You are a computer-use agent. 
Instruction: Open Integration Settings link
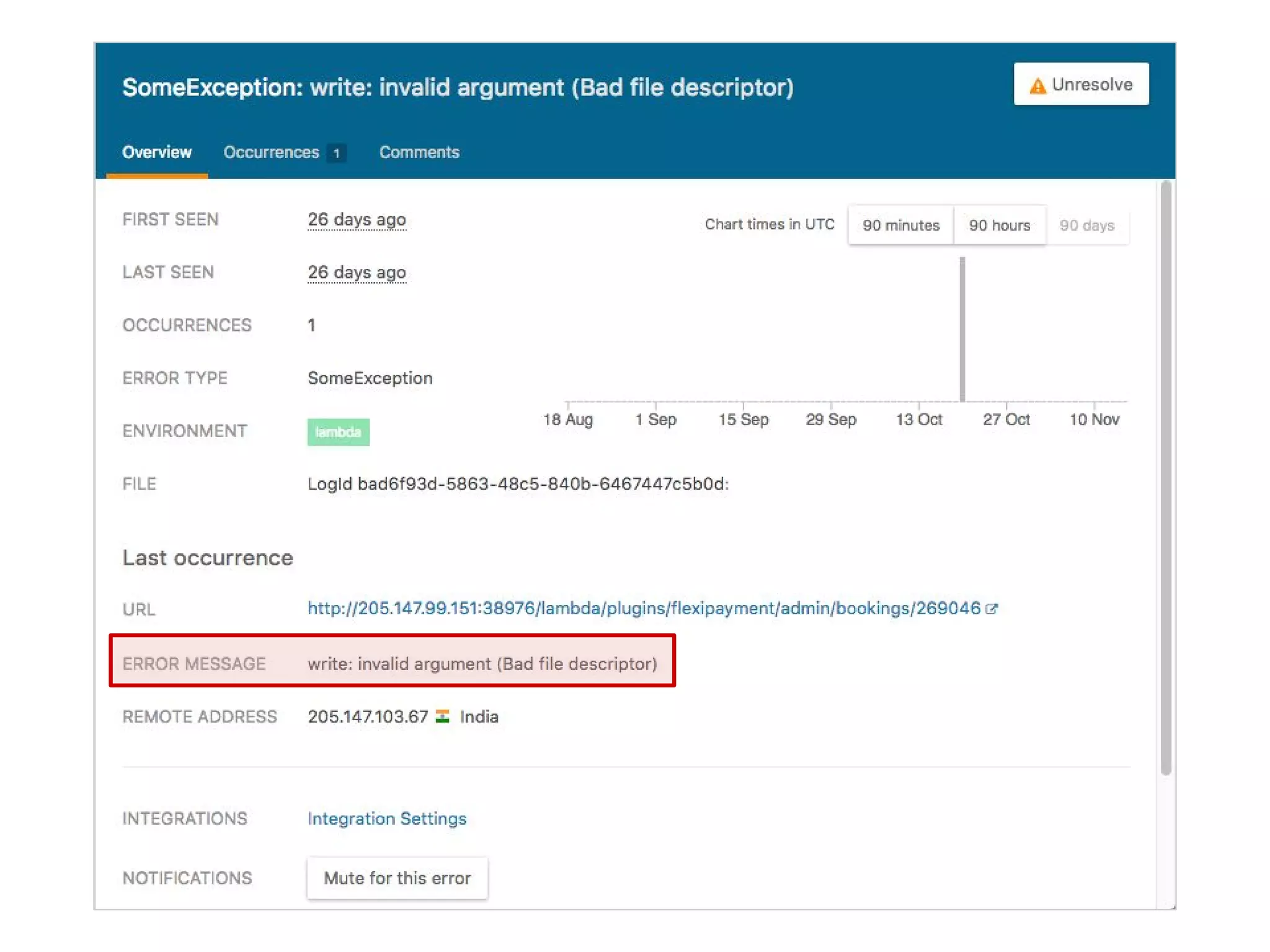pyautogui.click(x=386, y=818)
